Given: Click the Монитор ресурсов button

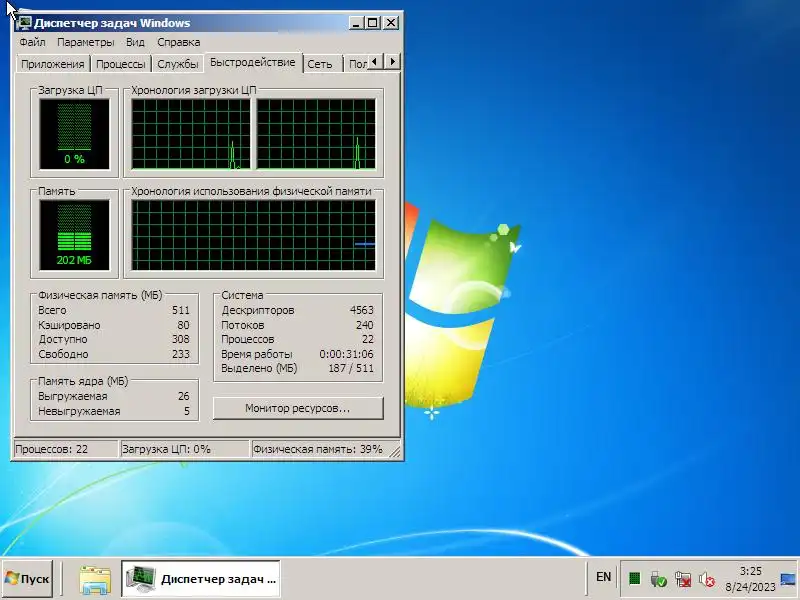Looking at the screenshot, I should coord(297,409).
